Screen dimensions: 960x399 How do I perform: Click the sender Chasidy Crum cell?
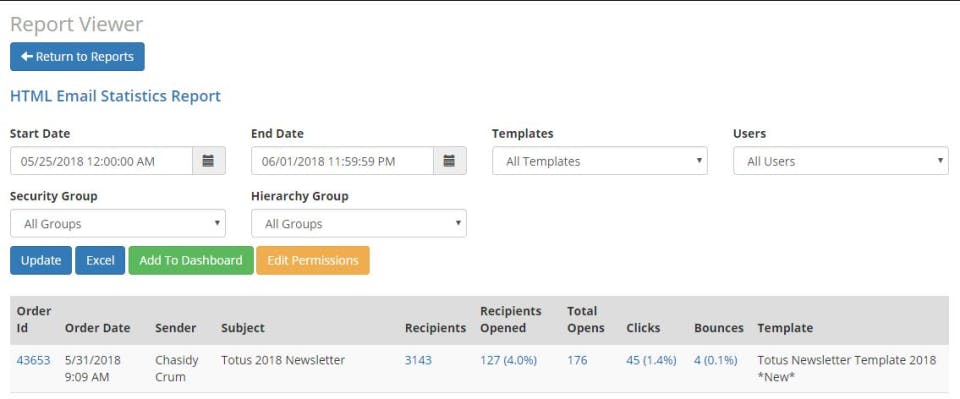pos(176,368)
